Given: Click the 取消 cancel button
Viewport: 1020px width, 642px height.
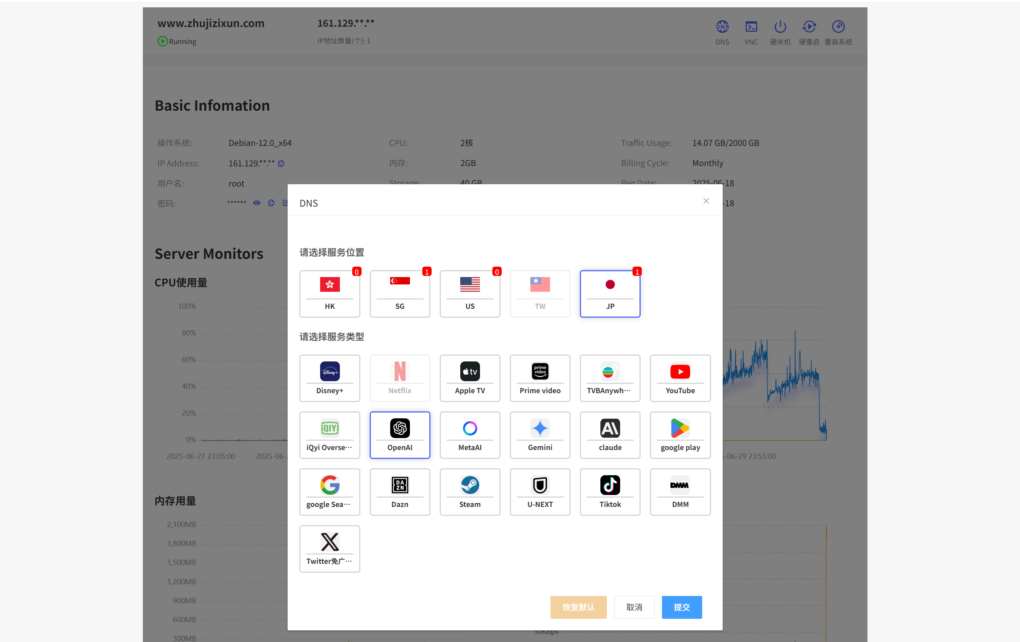Looking at the screenshot, I should coord(634,607).
